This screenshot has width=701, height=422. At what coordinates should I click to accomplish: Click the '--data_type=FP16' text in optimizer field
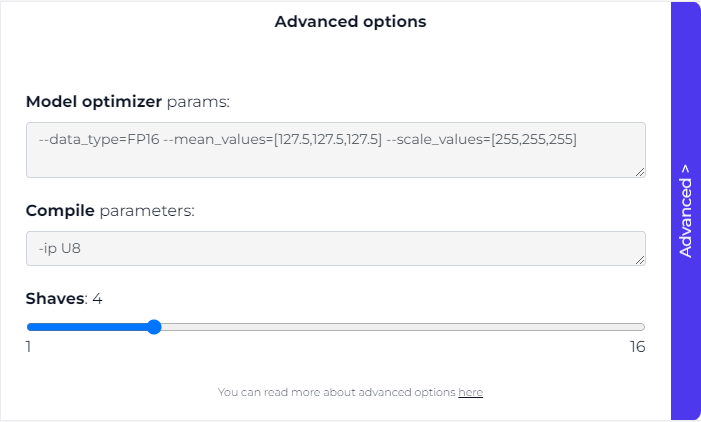[x=96, y=140]
